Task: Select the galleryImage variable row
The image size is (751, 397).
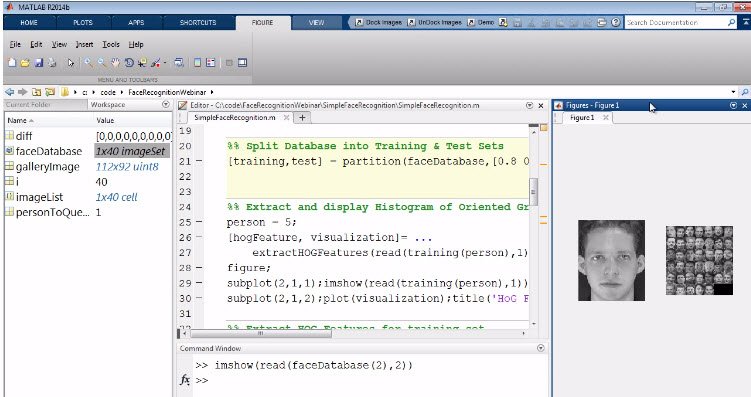Action: [88, 167]
